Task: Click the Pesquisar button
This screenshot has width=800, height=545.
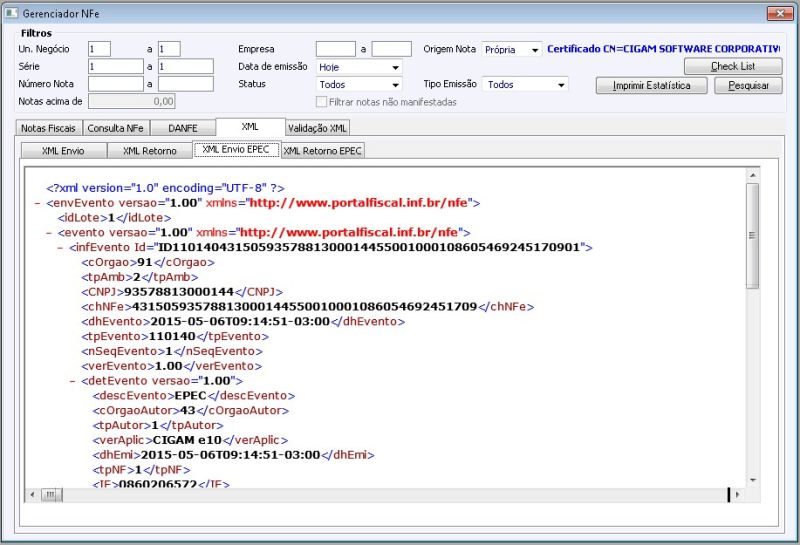Action: pyautogui.click(x=748, y=85)
